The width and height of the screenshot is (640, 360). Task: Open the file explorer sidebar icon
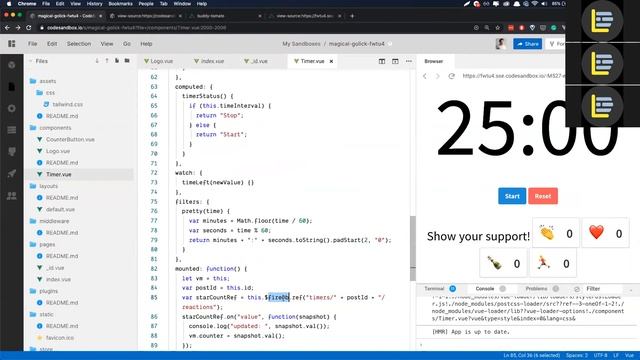pos(12,87)
